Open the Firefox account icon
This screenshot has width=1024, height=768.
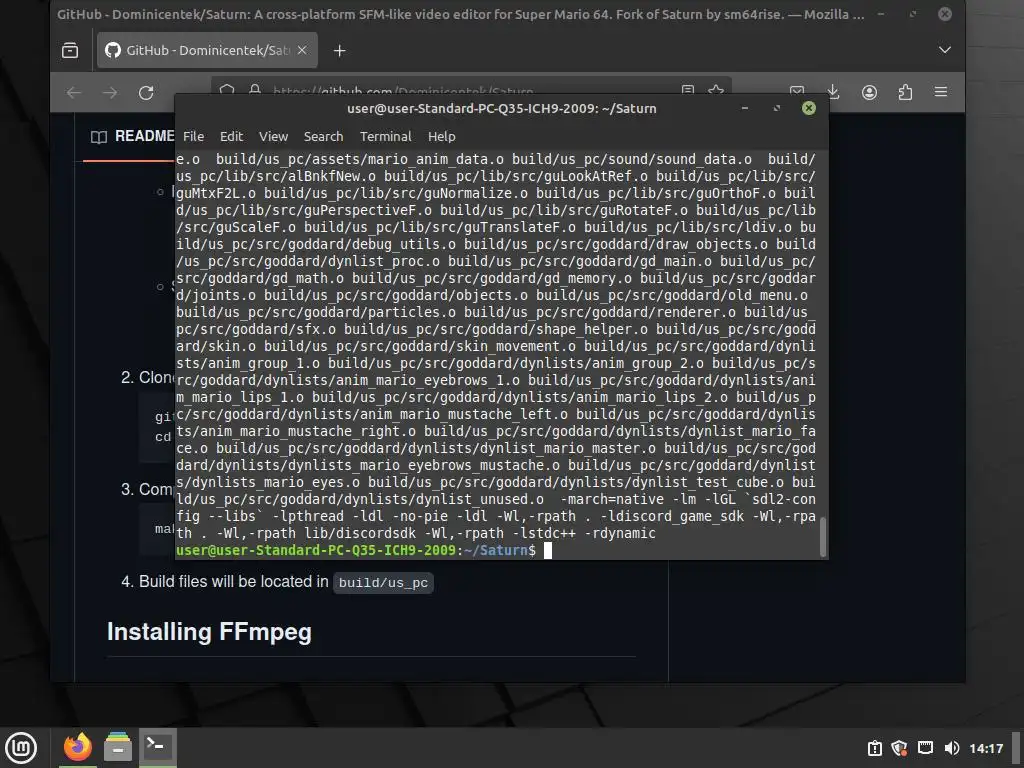tap(869, 92)
